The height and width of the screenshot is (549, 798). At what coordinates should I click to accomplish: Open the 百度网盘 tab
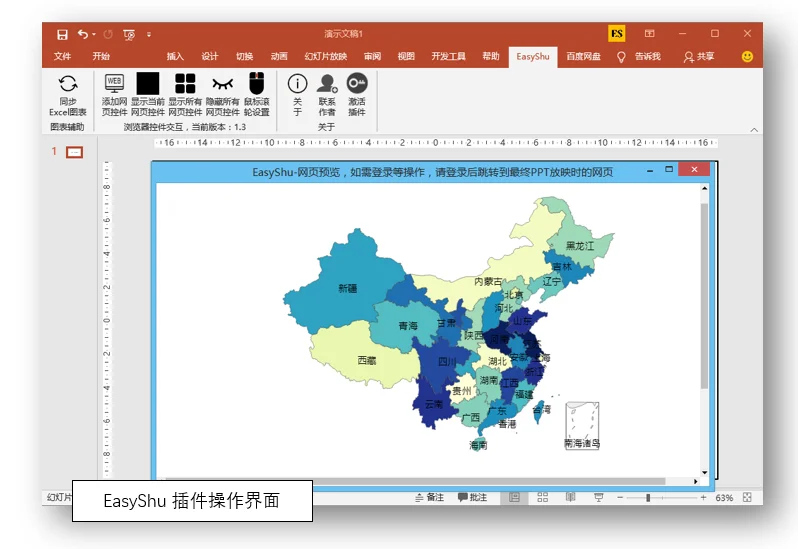(583, 56)
